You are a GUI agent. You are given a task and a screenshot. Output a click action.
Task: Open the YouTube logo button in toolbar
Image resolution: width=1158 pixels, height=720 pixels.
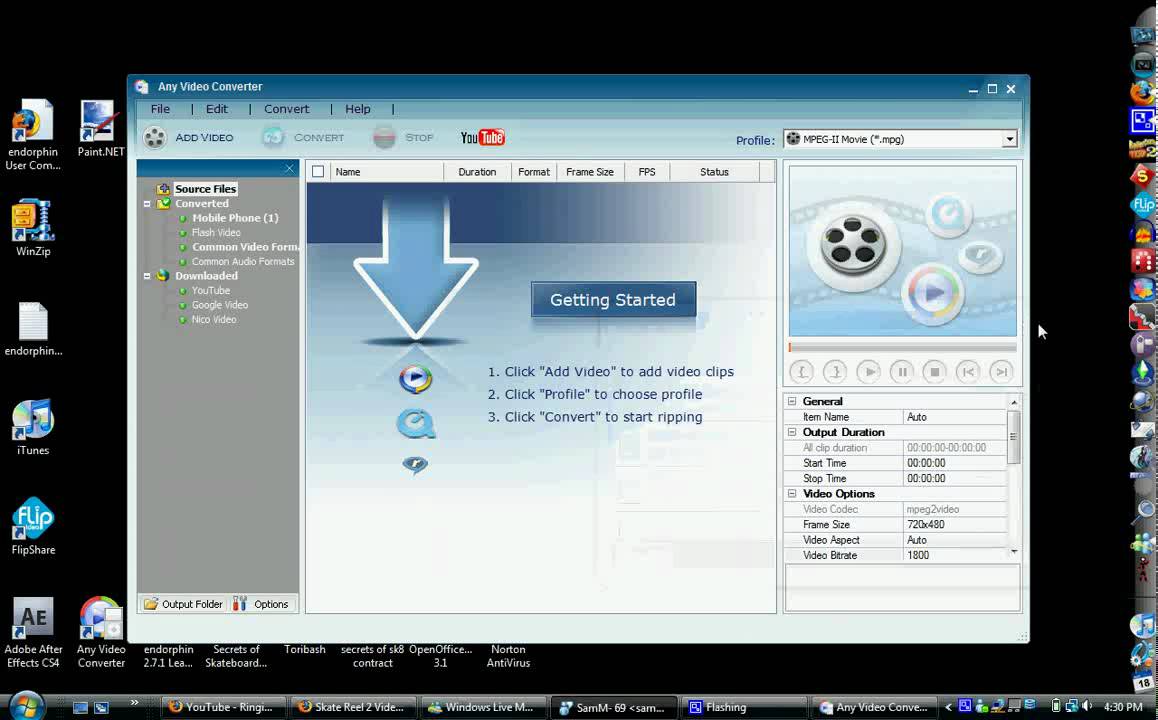[482, 137]
